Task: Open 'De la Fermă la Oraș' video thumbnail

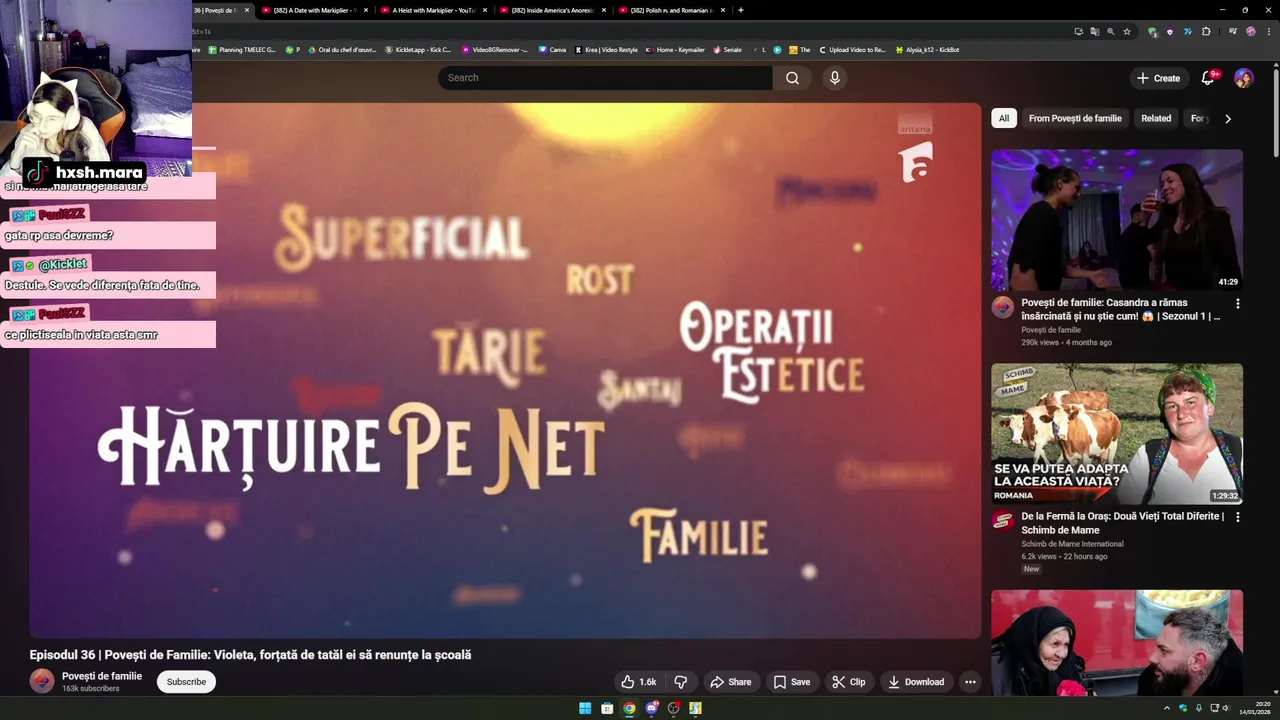Action: pyautogui.click(x=1117, y=434)
